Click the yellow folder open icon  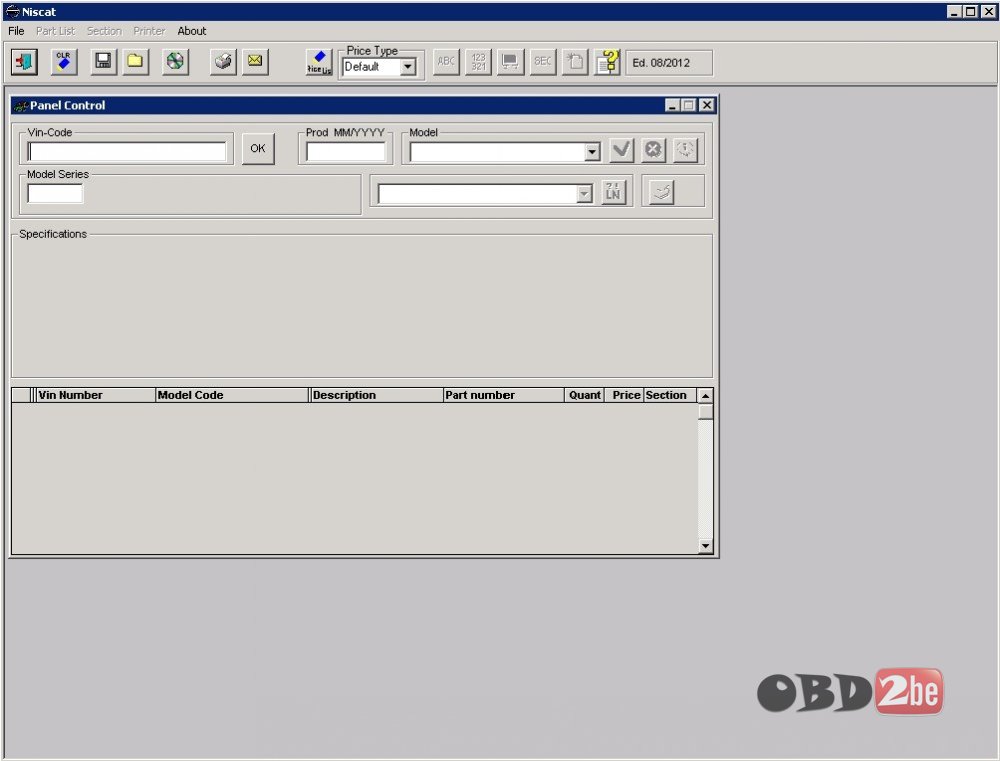click(135, 62)
